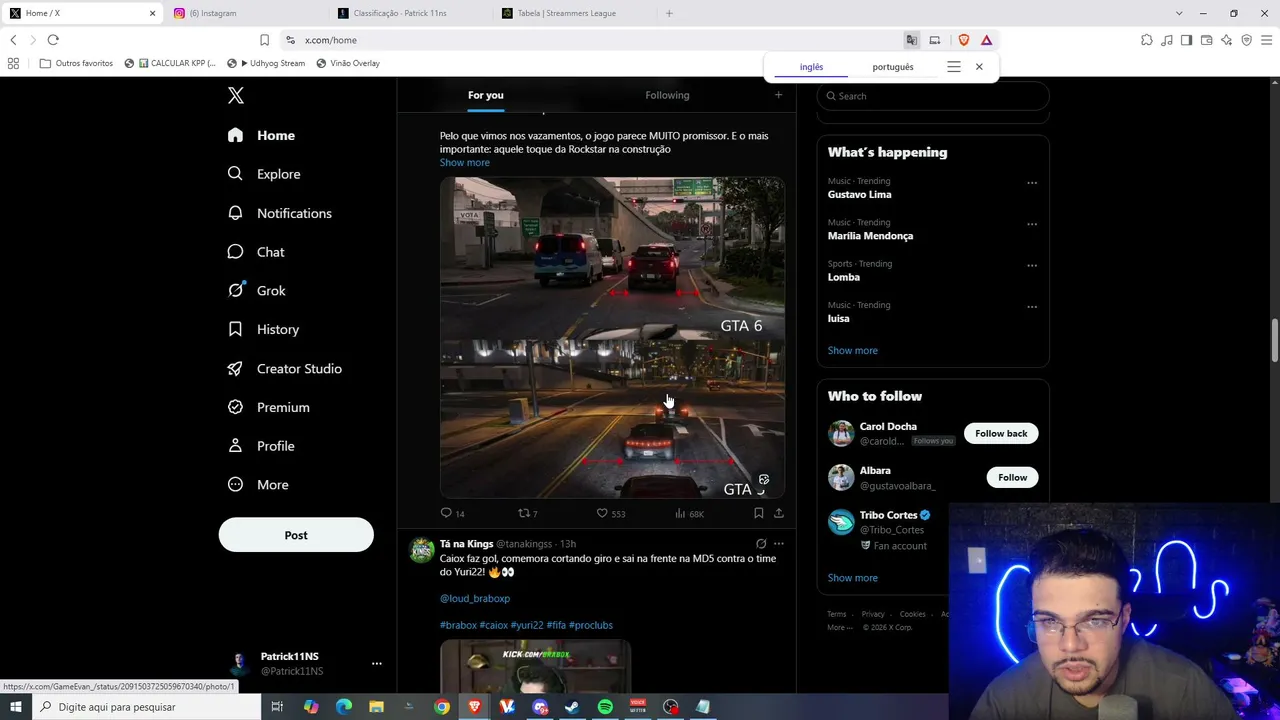This screenshot has height=720, width=1280.
Task: Open Tribo Cortes profile
Action: click(888, 515)
